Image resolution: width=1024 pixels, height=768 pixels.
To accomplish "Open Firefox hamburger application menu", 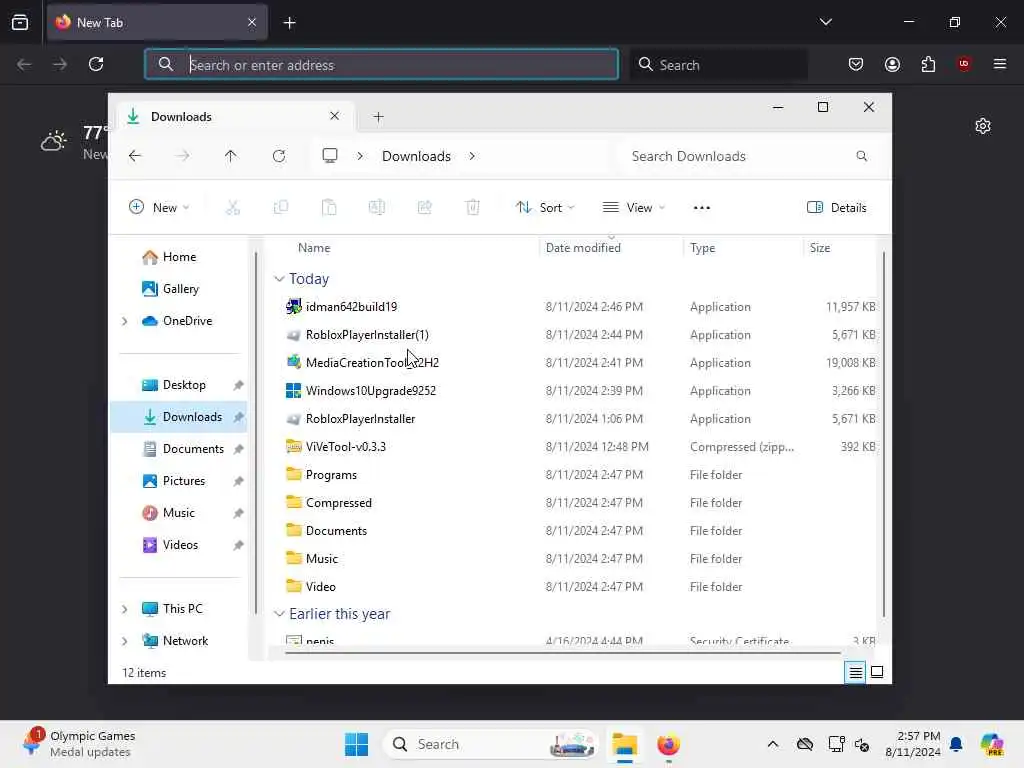I will tap(1000, 64).
